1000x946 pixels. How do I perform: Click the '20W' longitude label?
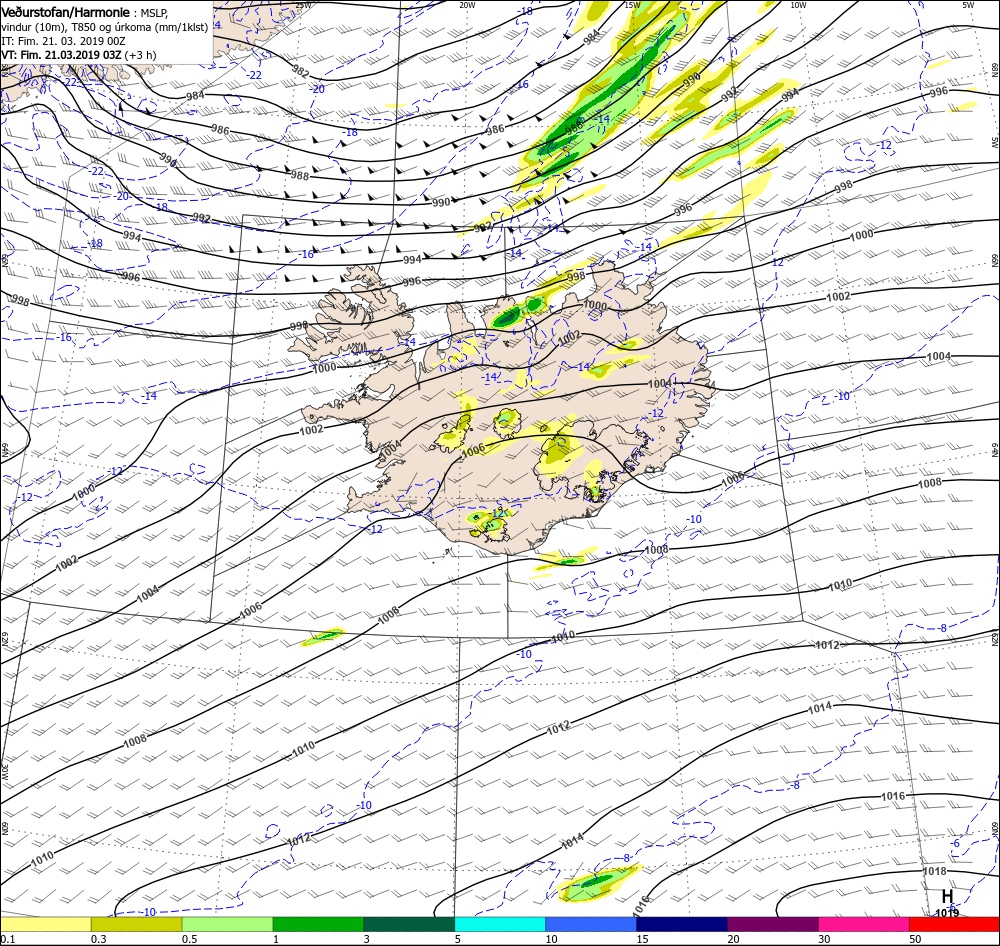(467, 5)
